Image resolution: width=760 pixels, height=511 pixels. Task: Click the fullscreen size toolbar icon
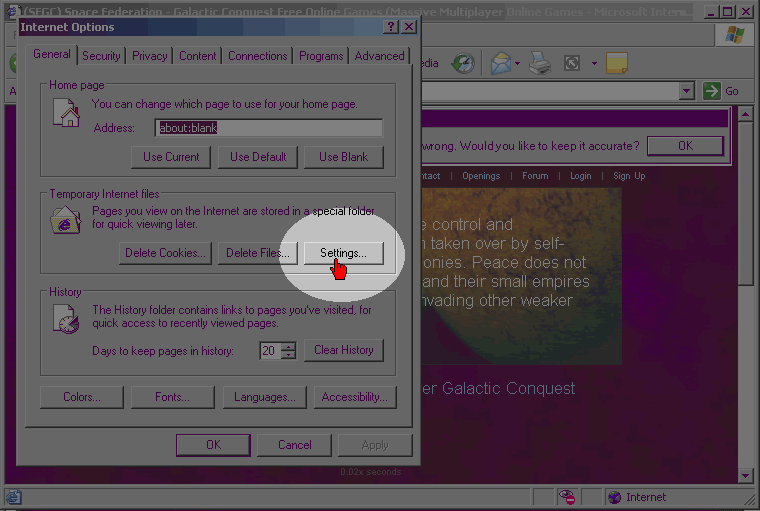tap(572, 63)
